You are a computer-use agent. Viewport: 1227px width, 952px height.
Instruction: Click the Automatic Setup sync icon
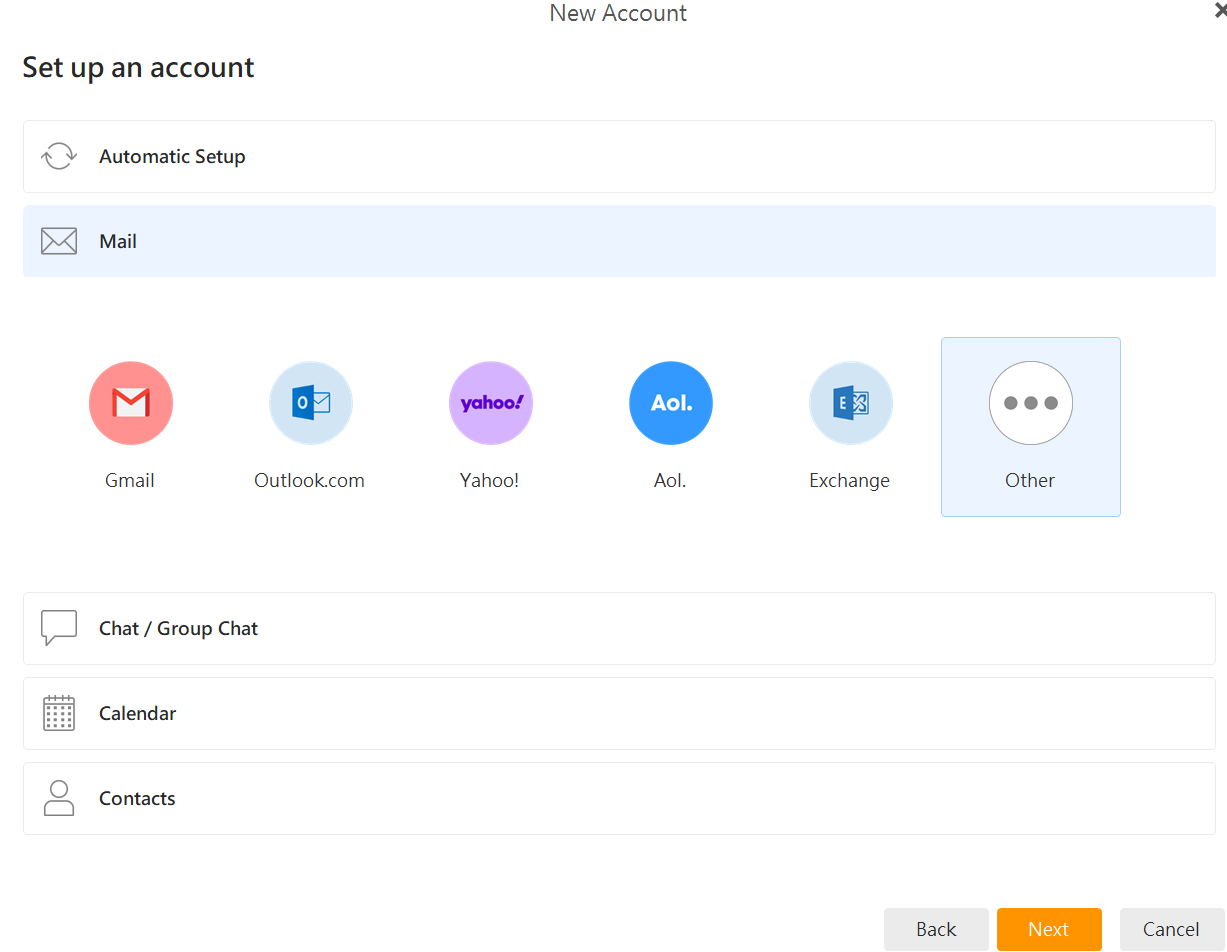pos(59,157)
